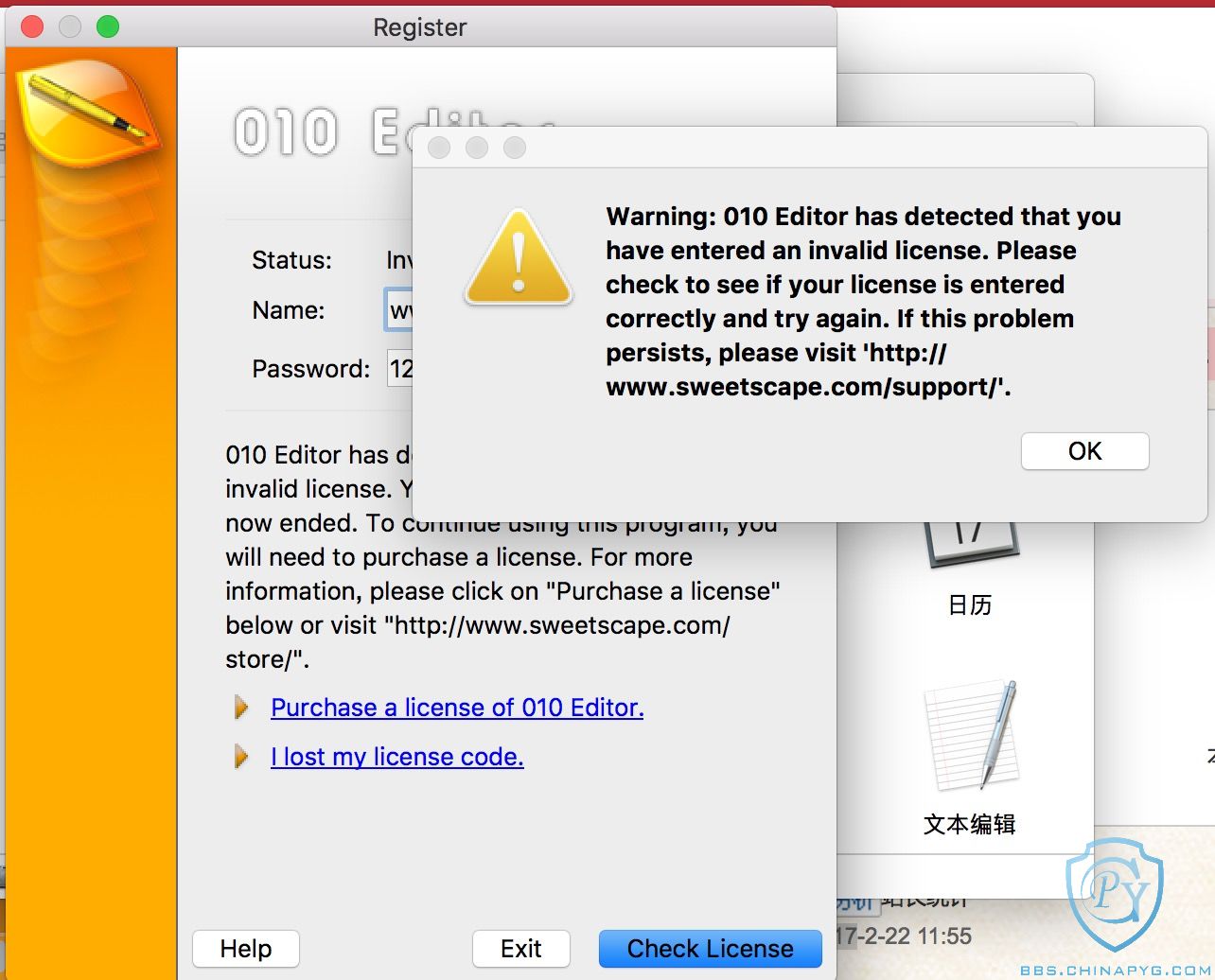
Task: Open Help in the Register window
Action: [246, 949]
